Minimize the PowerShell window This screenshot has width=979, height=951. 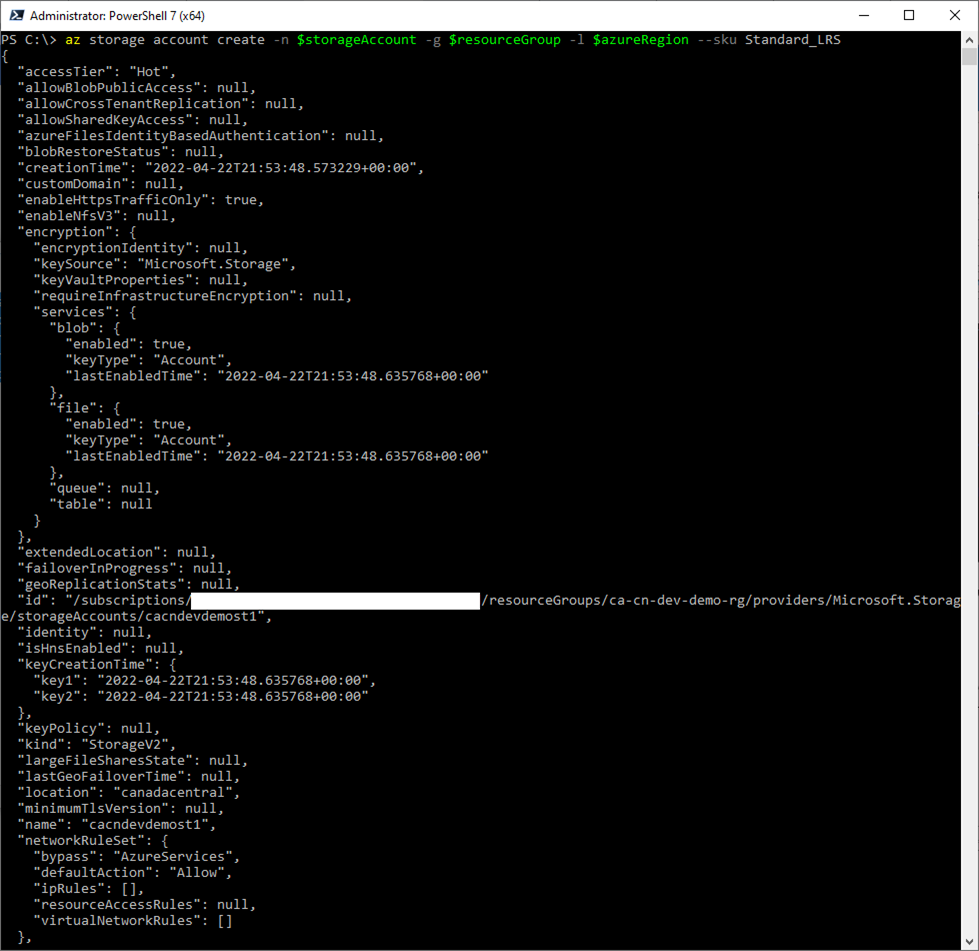(862, 15)
